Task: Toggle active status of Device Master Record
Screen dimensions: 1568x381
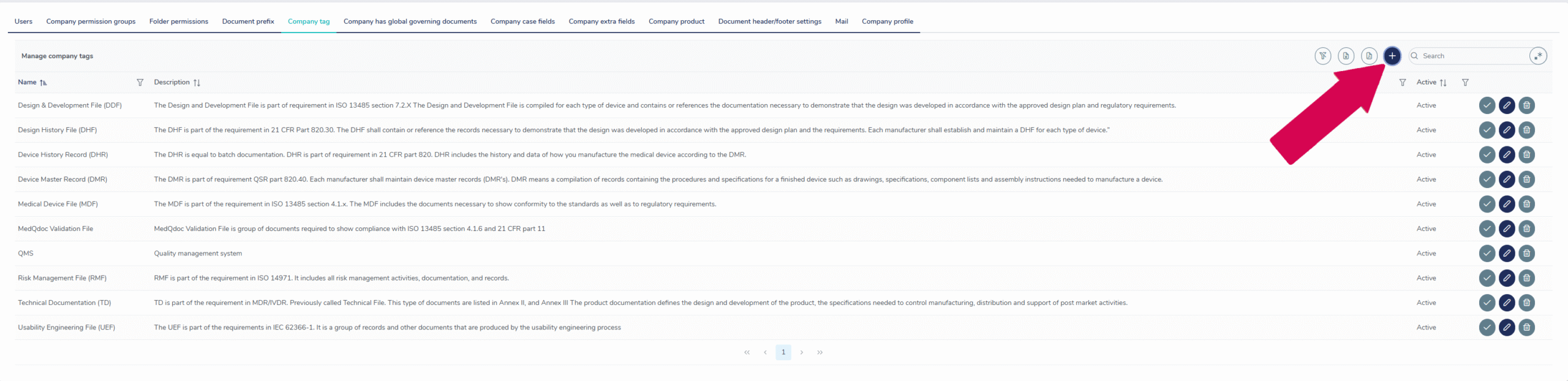Action: (1487, 179)
